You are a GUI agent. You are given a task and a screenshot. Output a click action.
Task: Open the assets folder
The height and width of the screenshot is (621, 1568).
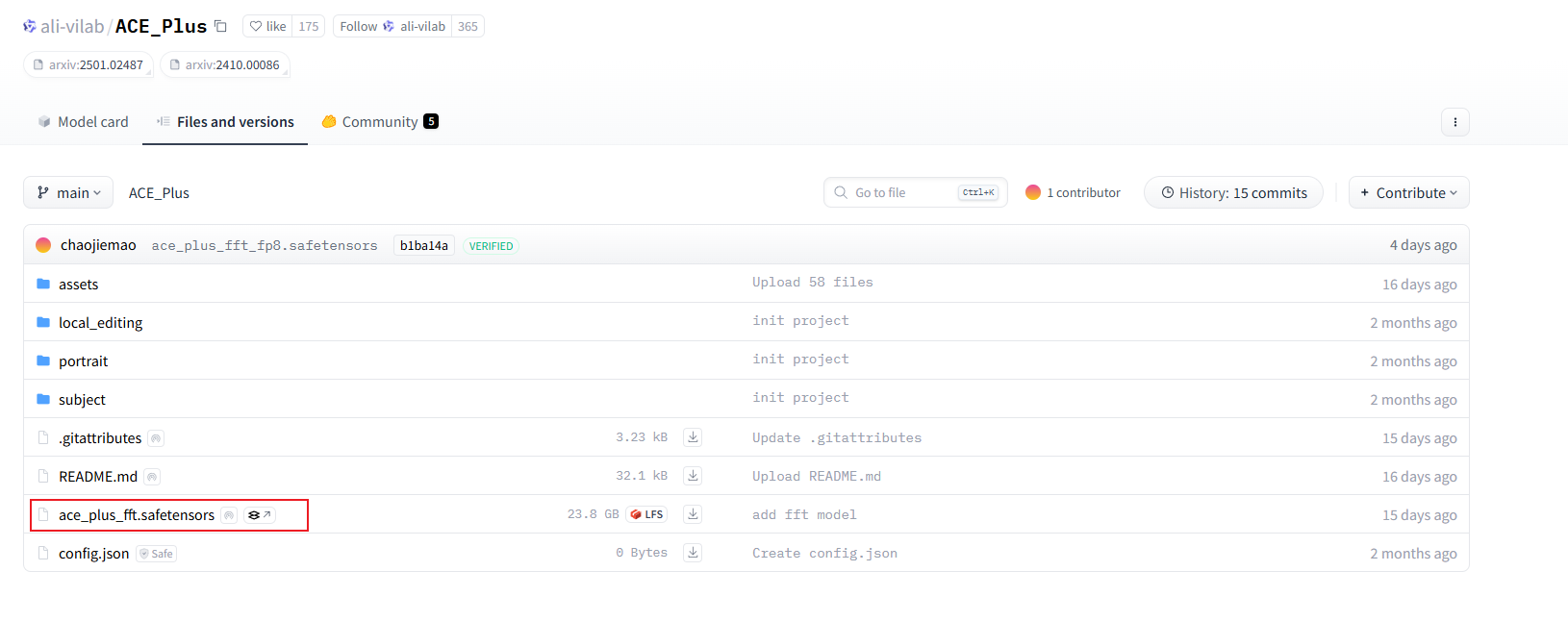78,285
